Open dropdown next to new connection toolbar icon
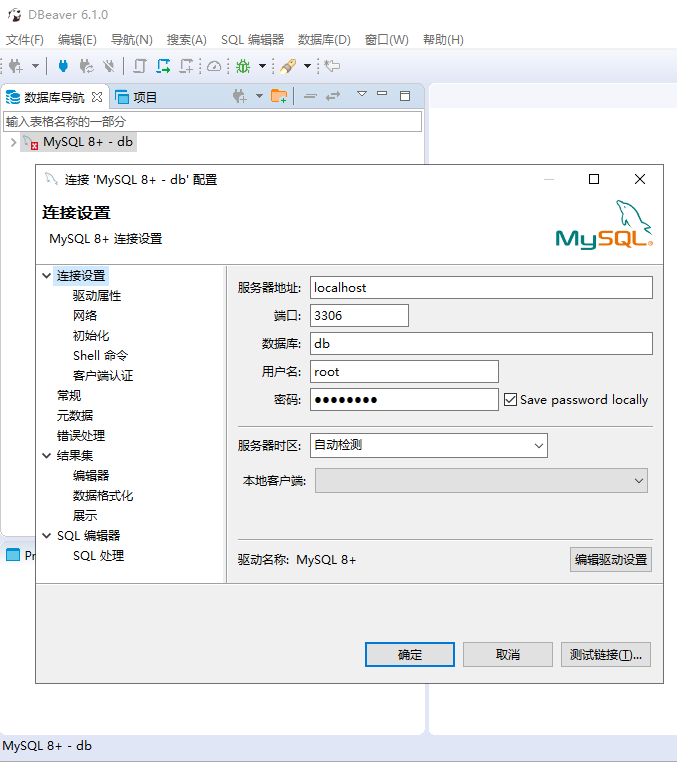 [x=35, y=66]
